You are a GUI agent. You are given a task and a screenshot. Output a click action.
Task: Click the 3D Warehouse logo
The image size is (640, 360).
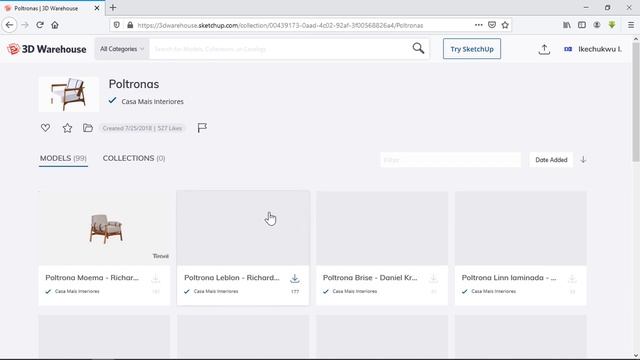point(47,49)
